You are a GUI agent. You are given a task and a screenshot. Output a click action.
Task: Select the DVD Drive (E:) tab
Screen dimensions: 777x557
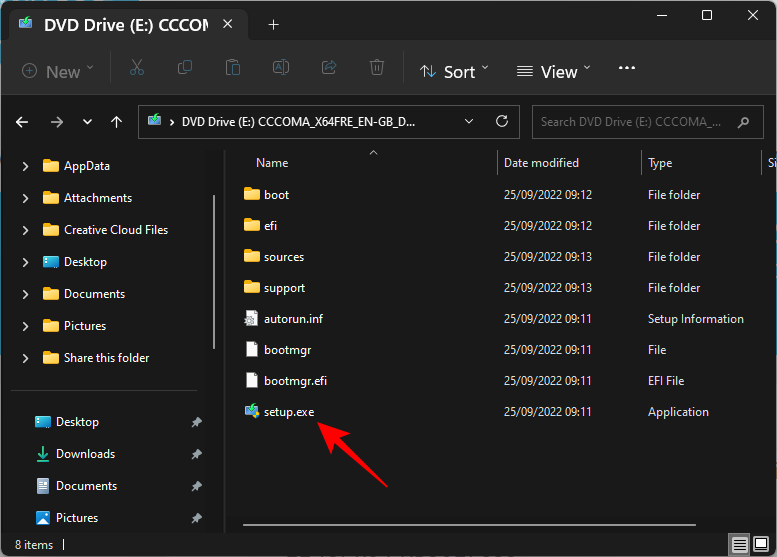tap(126, 25)
